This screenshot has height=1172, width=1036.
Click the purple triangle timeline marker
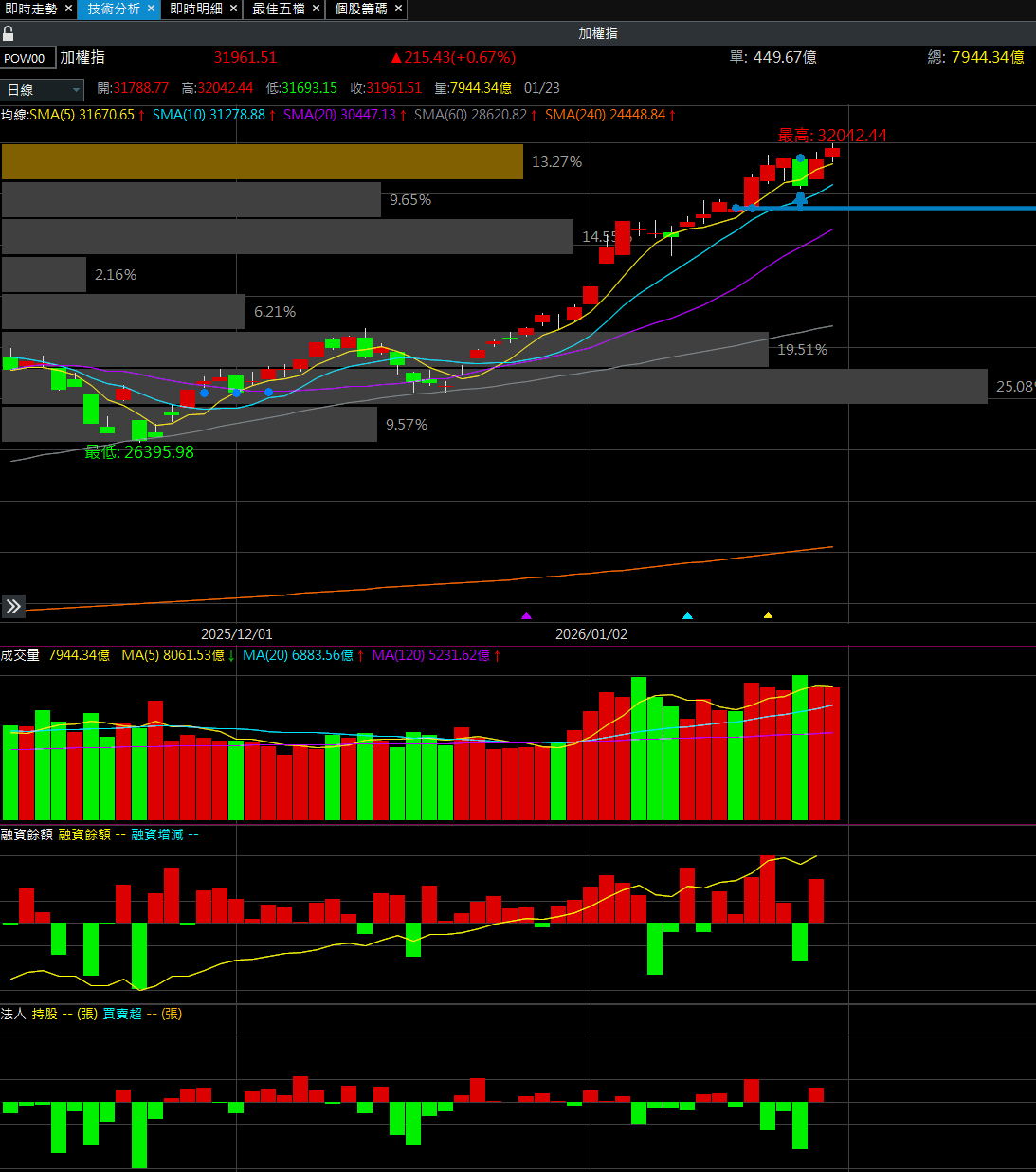click(x=527, y=615)
